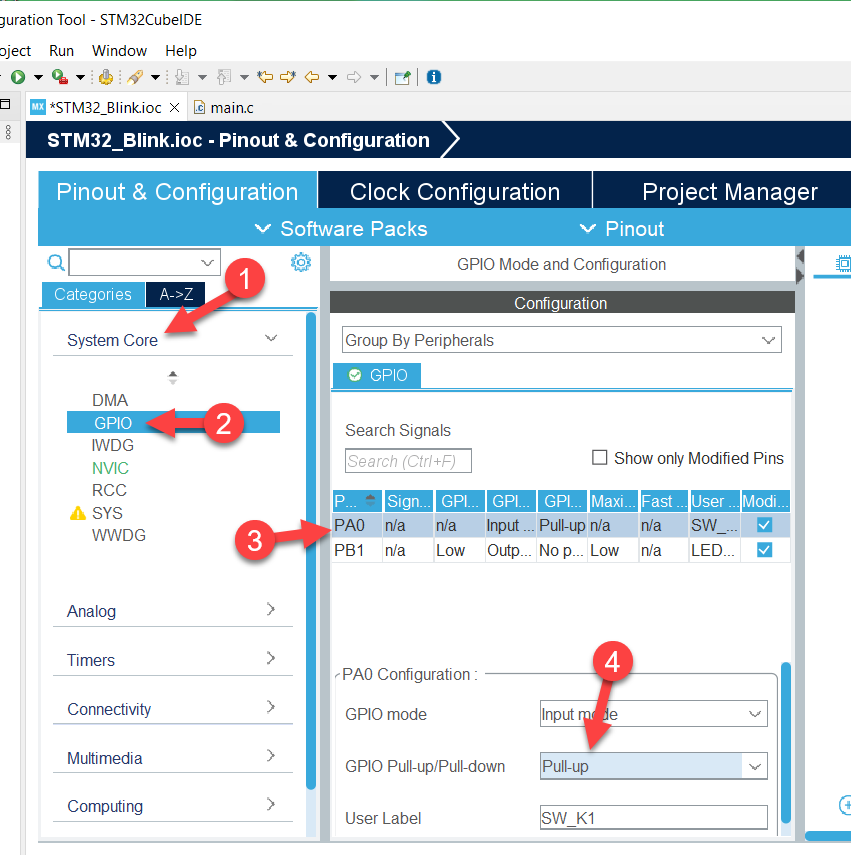Select the Categories tab
Image resolution: width=851 pixels, height=855 pixels.
point(93,294)
